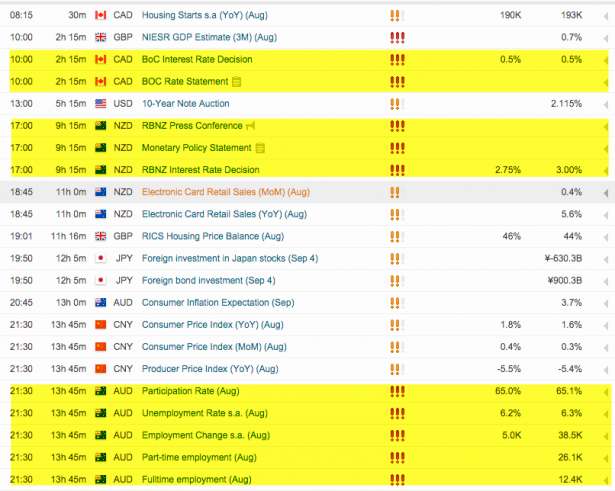Open the Employment Change s.a. (Aug) event
The width and height of the screenshot is (615, 491).
206,435
